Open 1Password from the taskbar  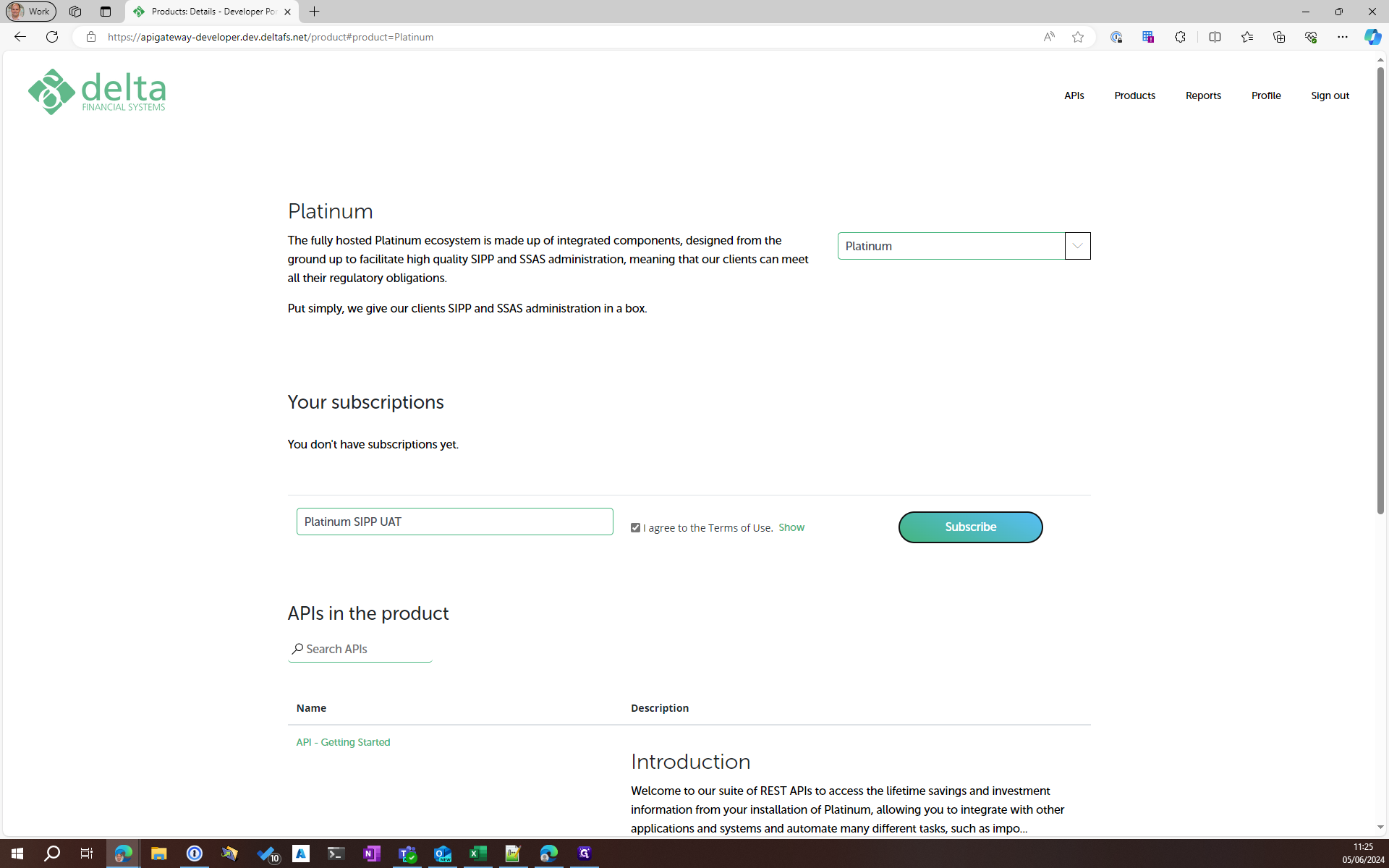pos(195,854)
